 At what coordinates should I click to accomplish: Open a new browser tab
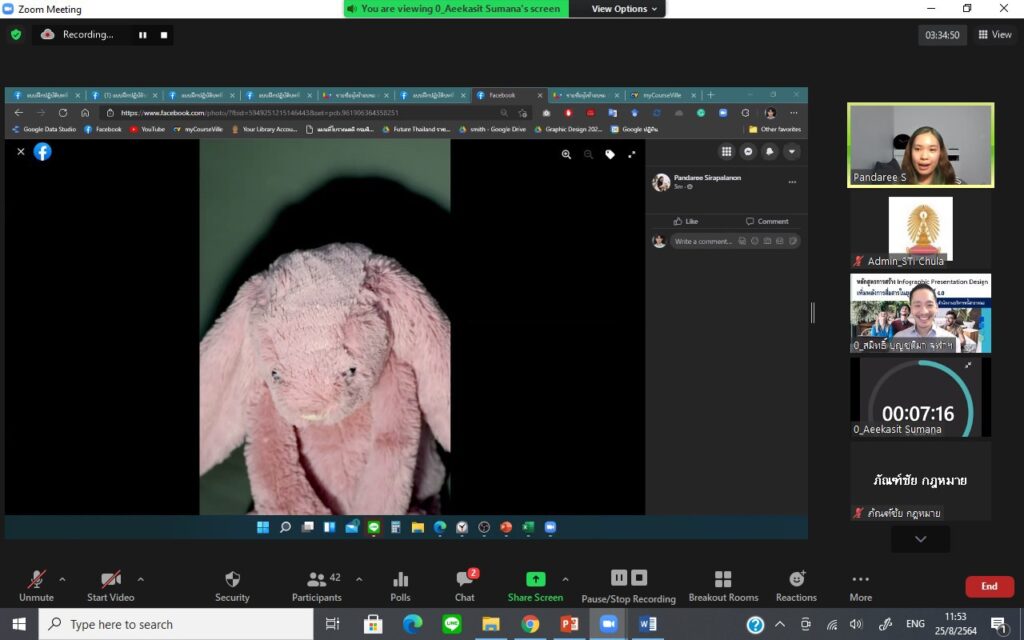pyautogui.click(x=711, y=95)
